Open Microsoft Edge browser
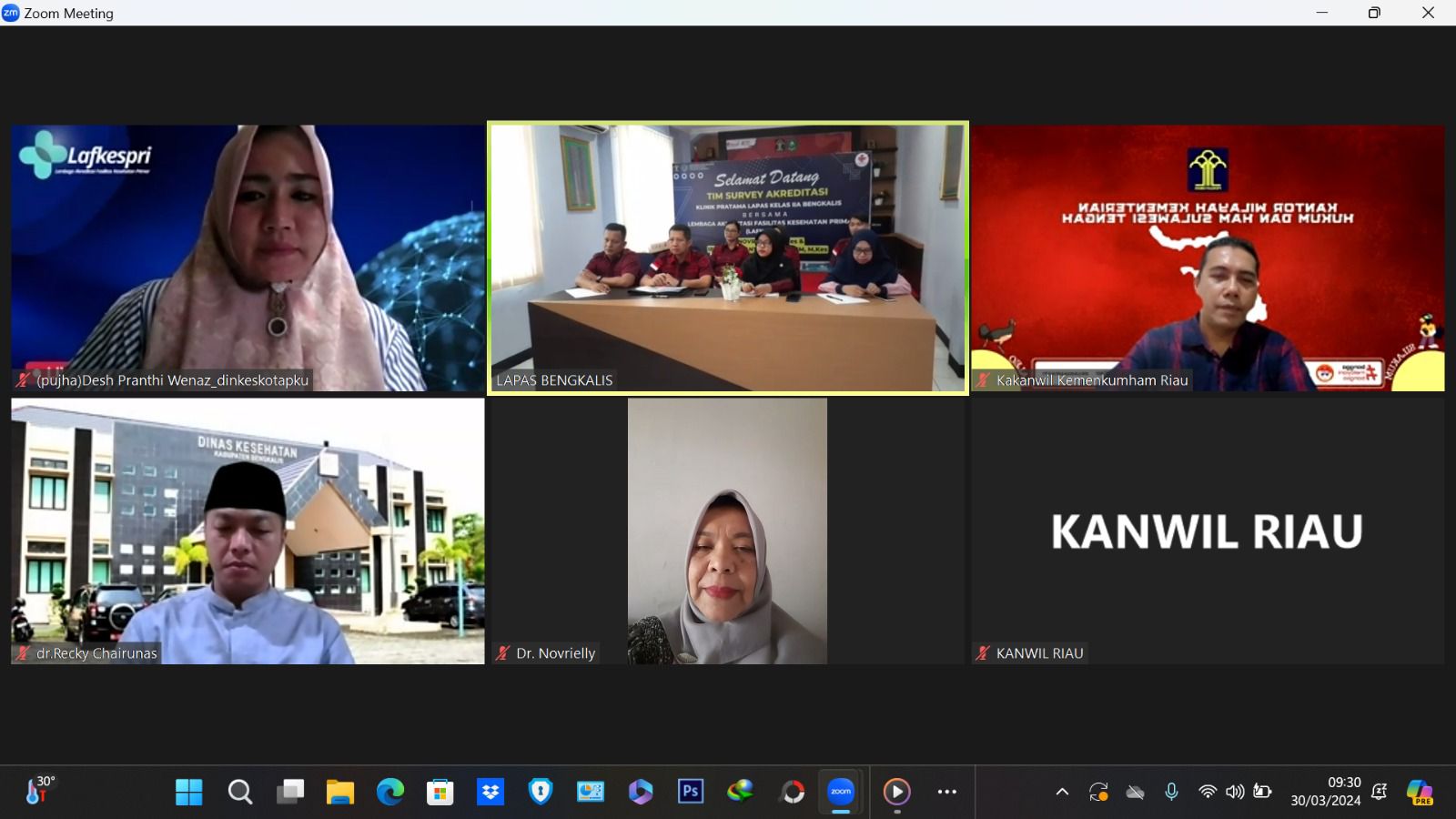Viewport: 1456px width, 819px height. [390, 793]
